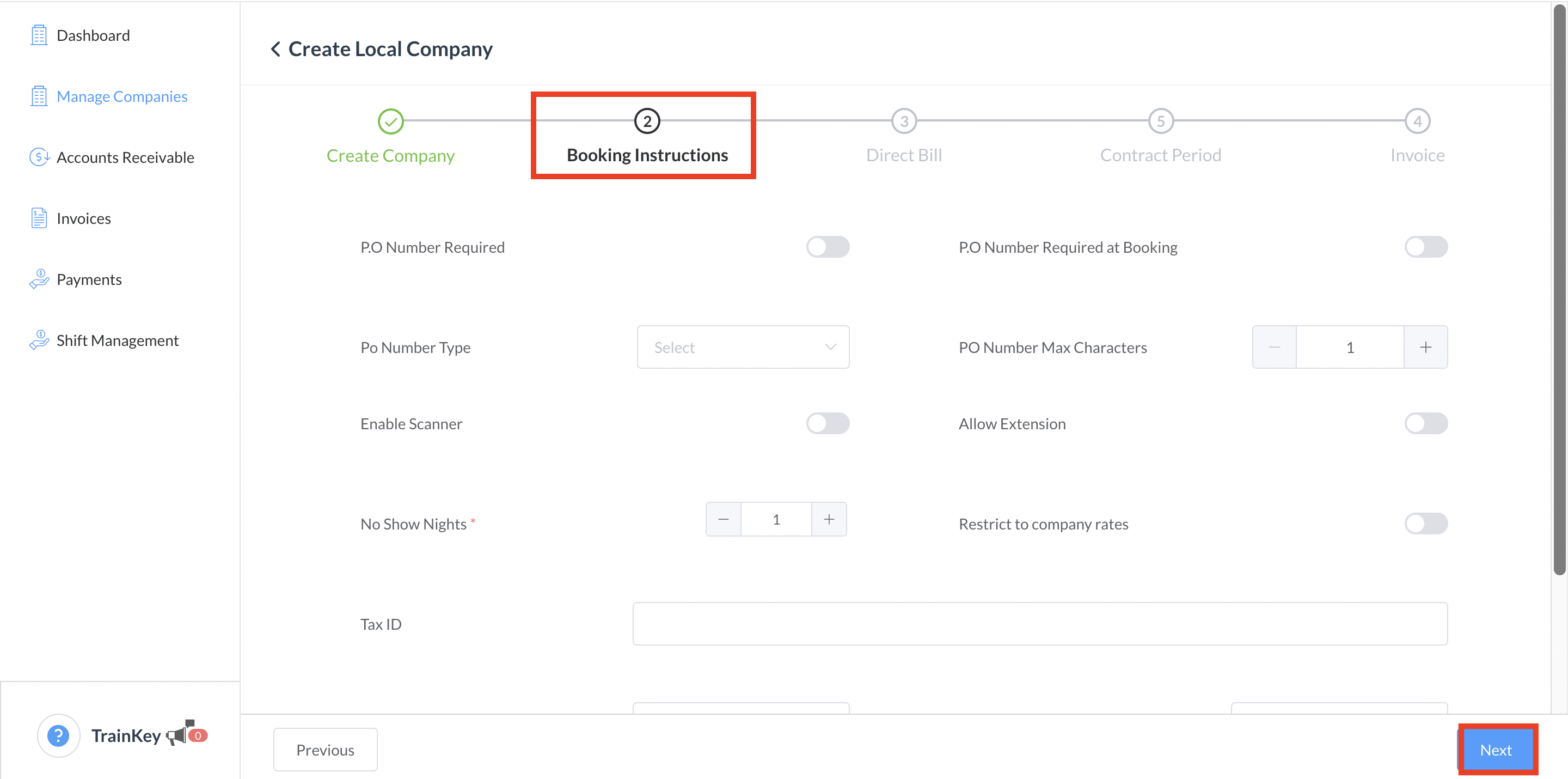
Task: Open Manage Companies in sidebar
Action: tap(122, 96)
